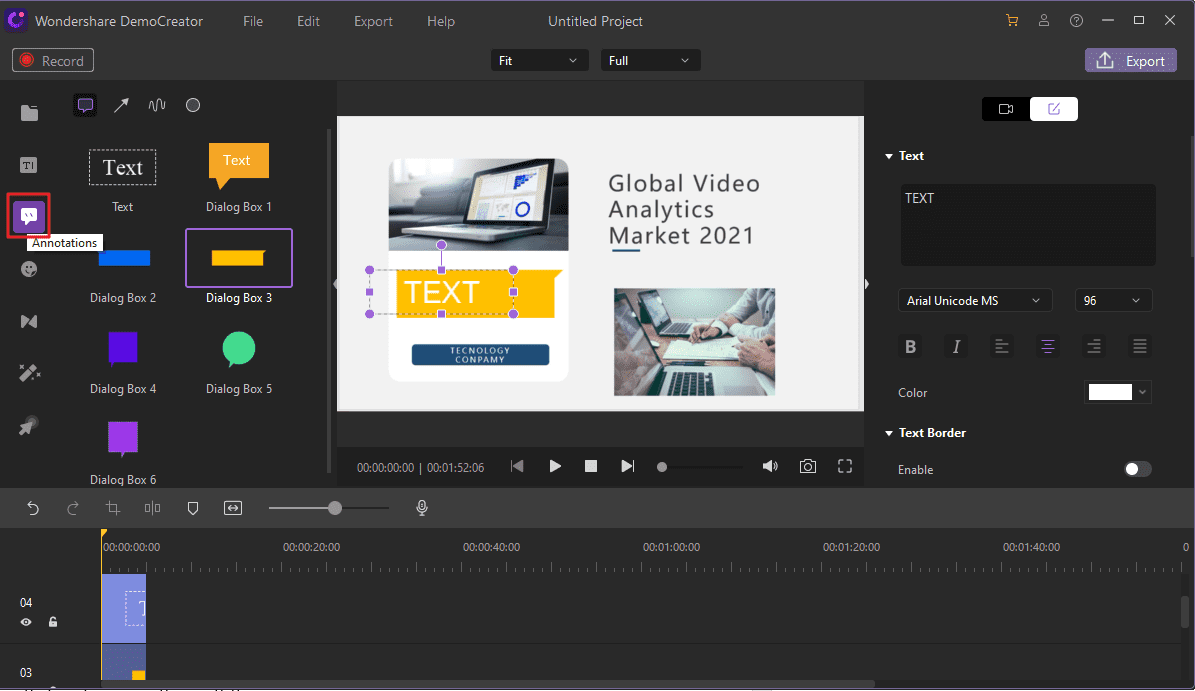Toggle the lock on track 04
The image size is (1195, 691).
click(x=53, y=622)
